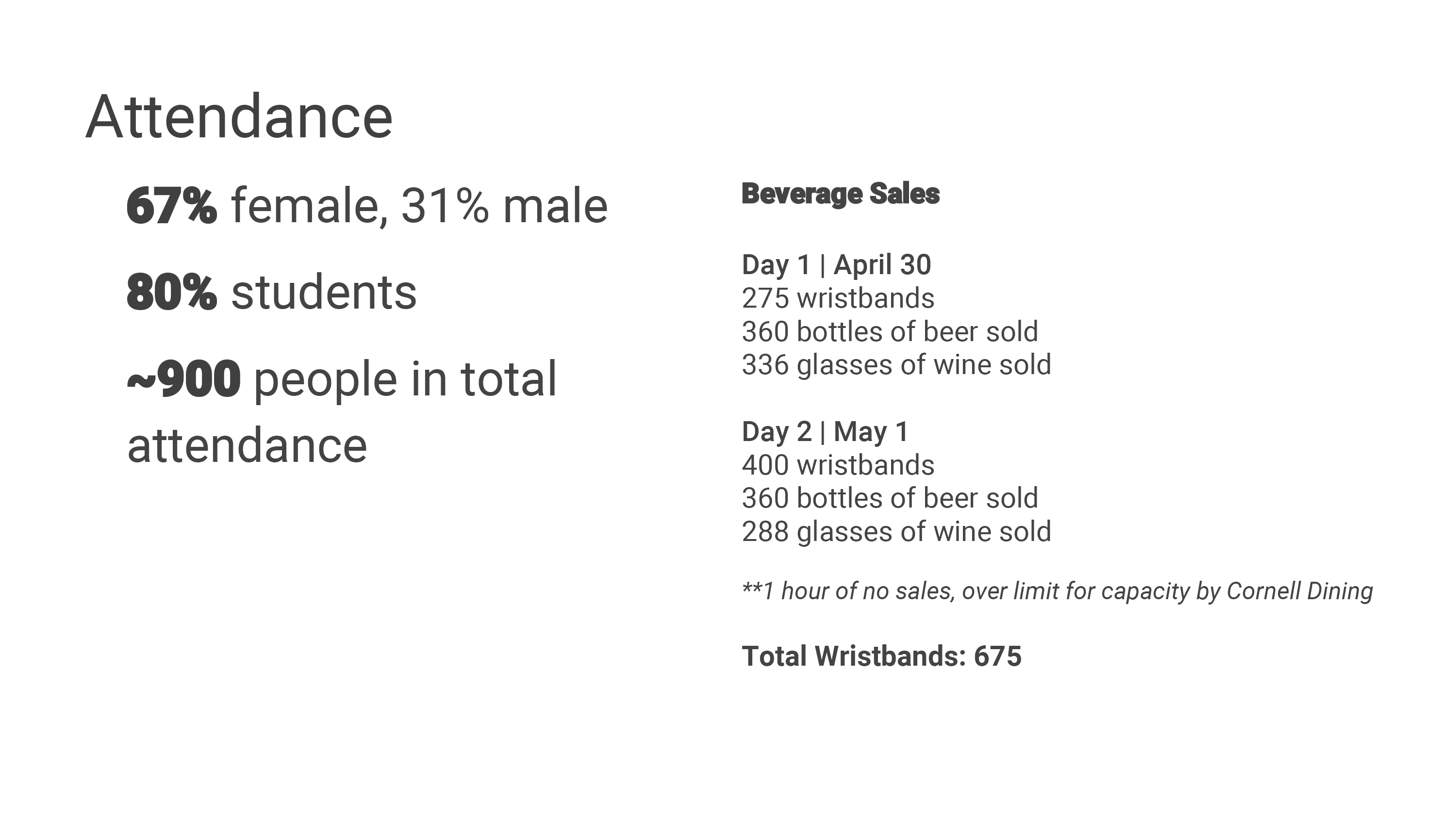Click the Beverage Sales heading

840,194
